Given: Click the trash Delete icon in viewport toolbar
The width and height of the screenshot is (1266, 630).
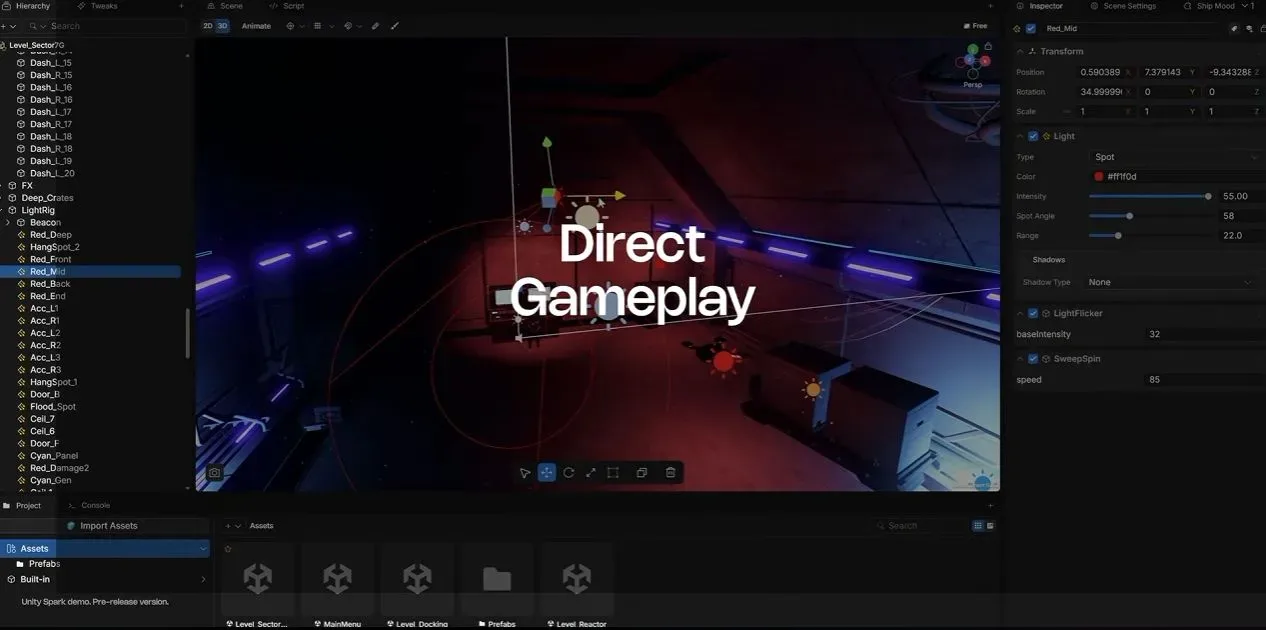Looking at the screenshot, I should (x=671, y=473).
